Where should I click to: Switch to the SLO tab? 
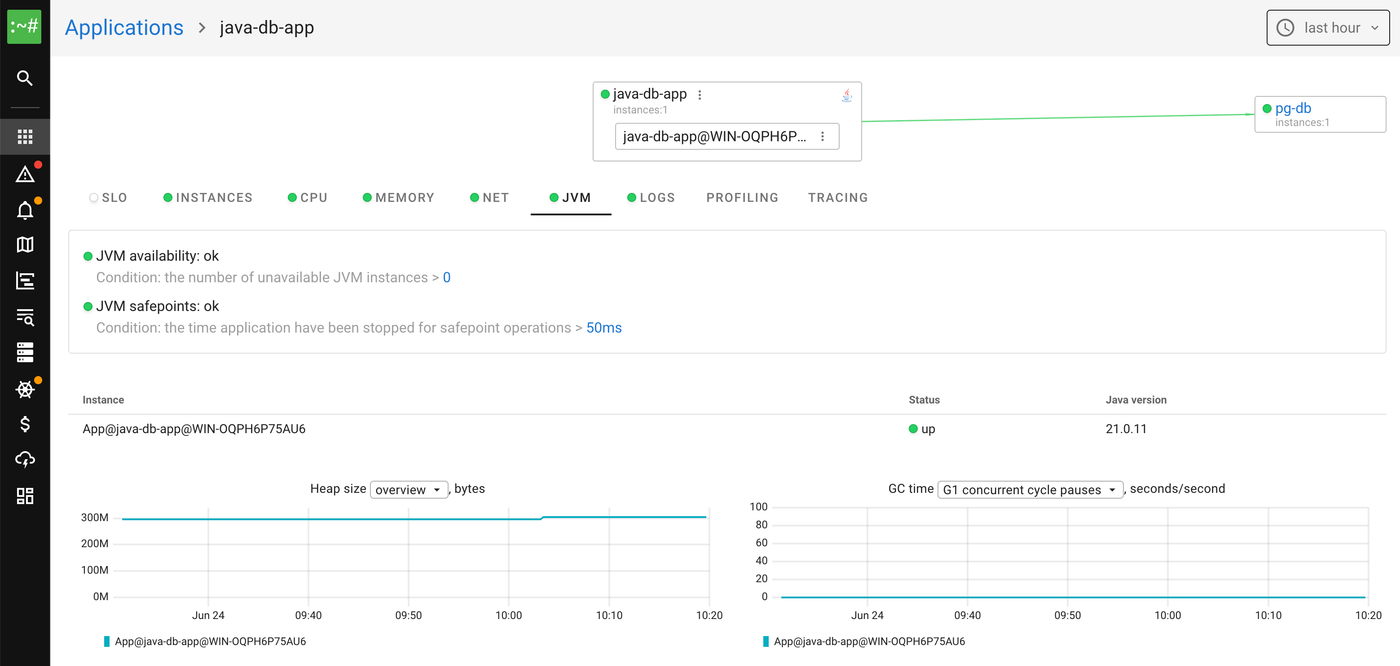[x=108, y=198]
